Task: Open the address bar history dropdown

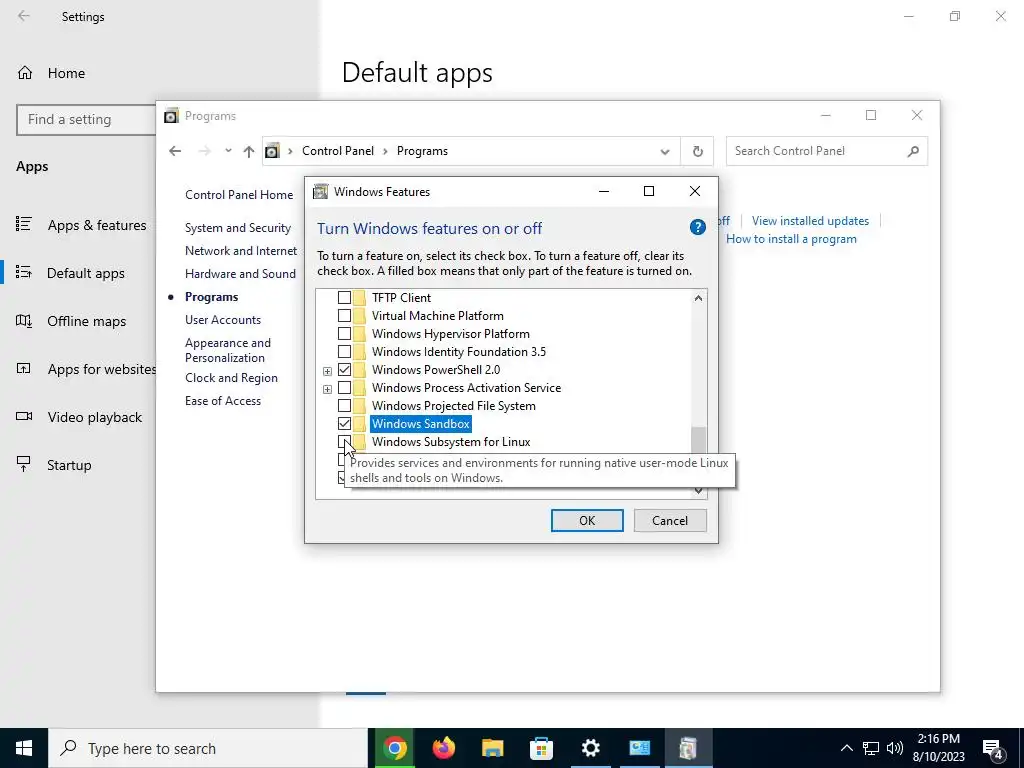Action: coord(665,152)
